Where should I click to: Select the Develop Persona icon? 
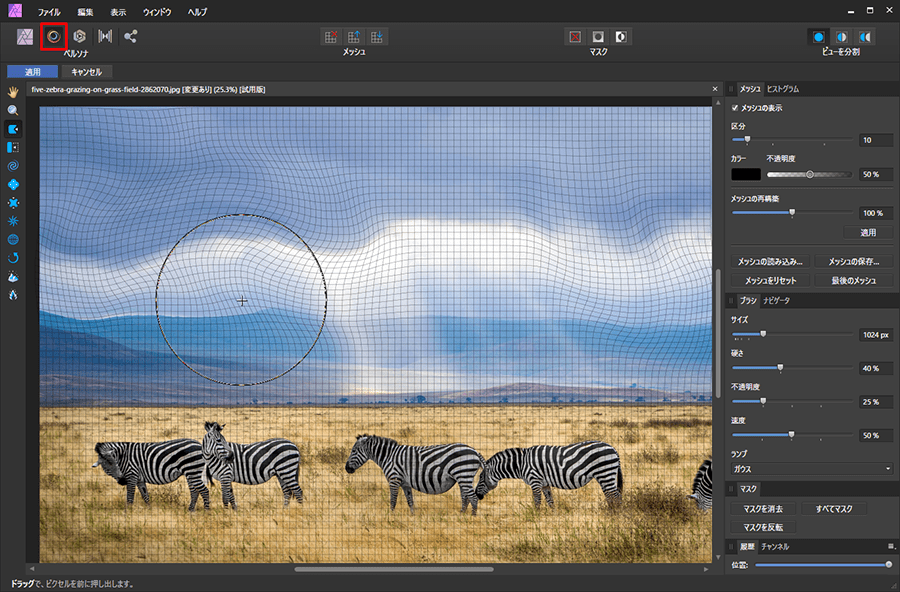pyautogui.click(x=79, y=36)
